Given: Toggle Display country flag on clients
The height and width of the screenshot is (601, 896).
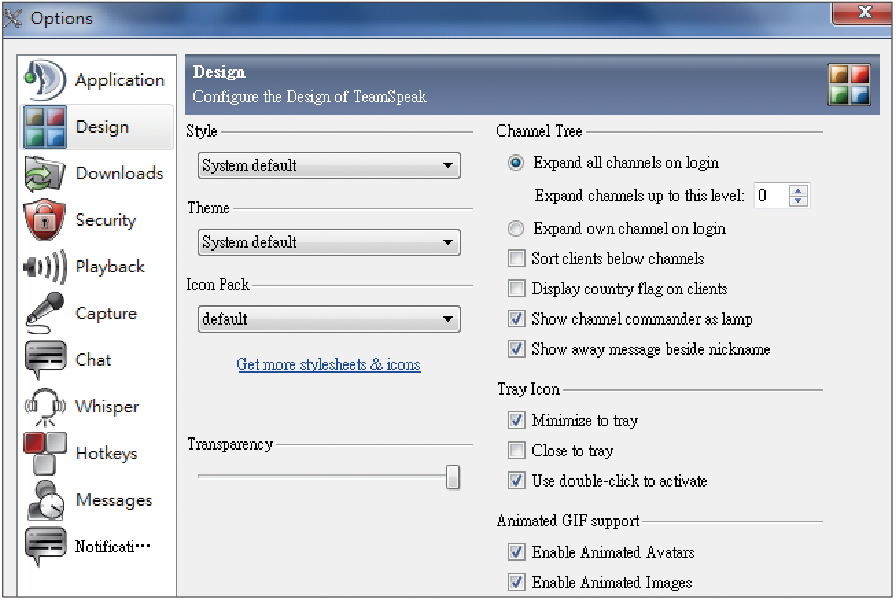Looking at the screenshot, I should 516,289.
